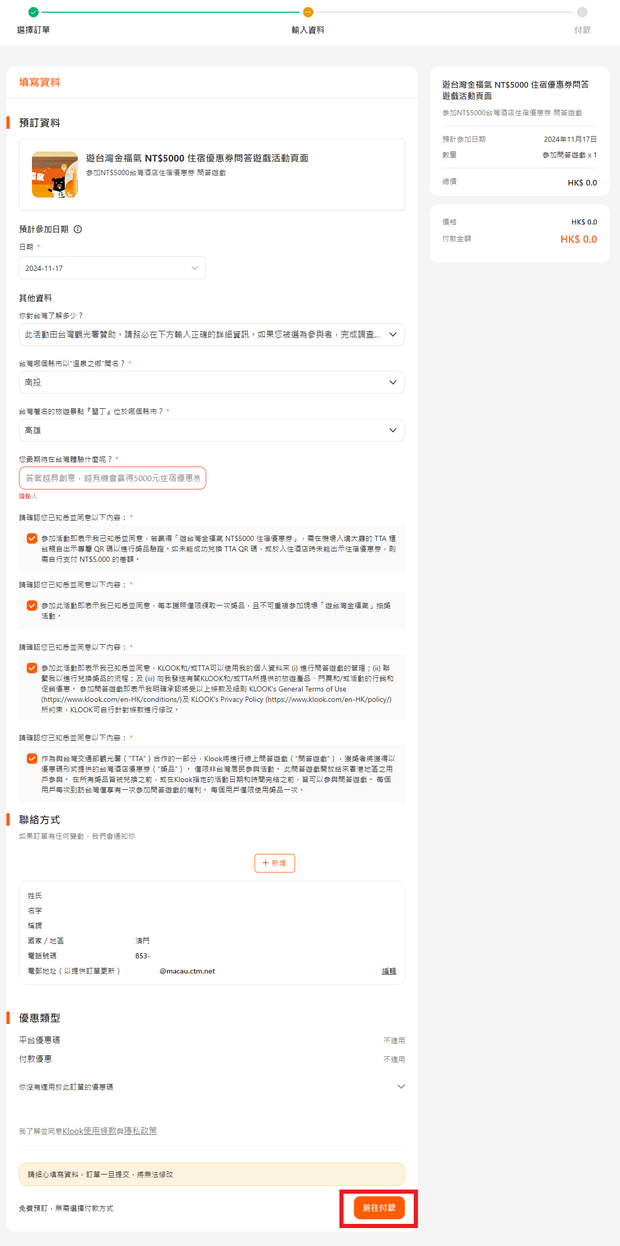Click the info icon beside 預計參加日期
620x1246 pixels.
pos(78,229)
